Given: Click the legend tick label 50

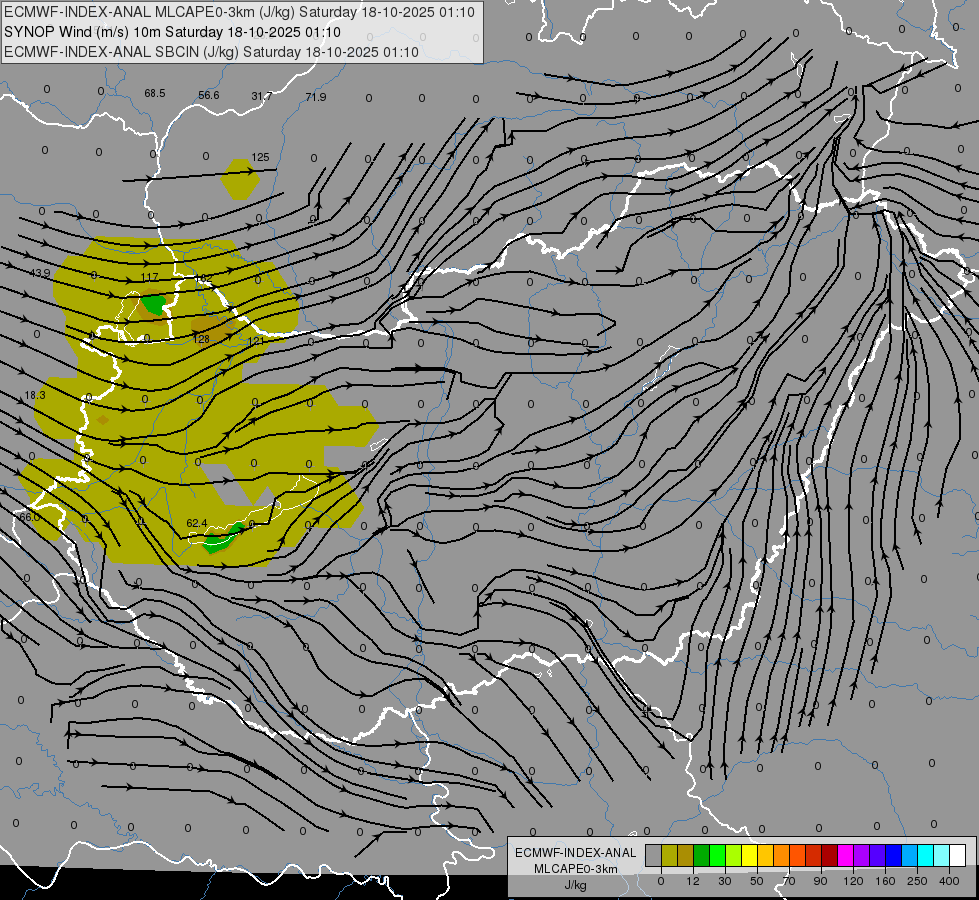Looking at the screenshot, I should pos(756,881).
